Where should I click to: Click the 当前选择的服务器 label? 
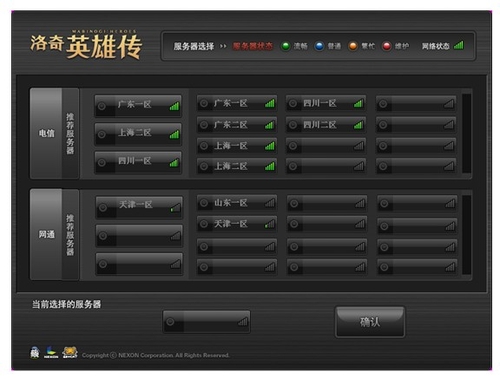point(66,304)
